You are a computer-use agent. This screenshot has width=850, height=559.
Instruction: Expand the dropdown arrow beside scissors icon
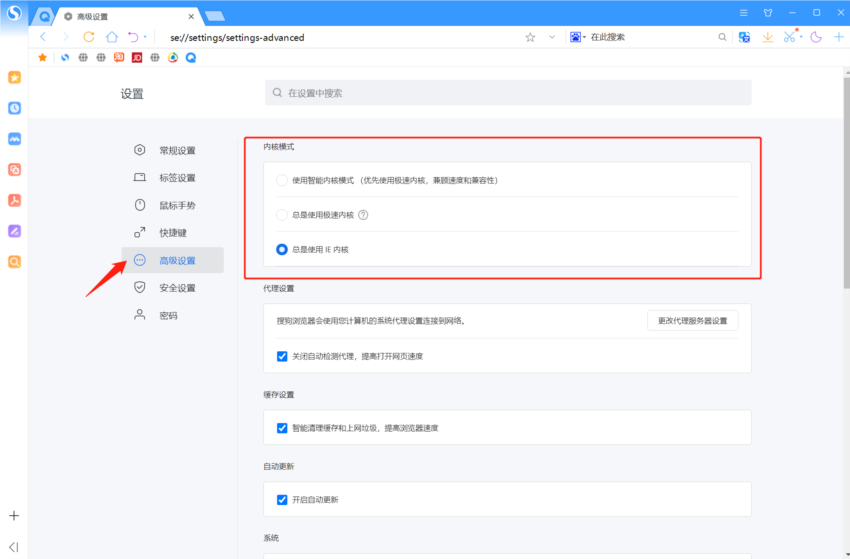pyautogui.click(x=801, y=37)
